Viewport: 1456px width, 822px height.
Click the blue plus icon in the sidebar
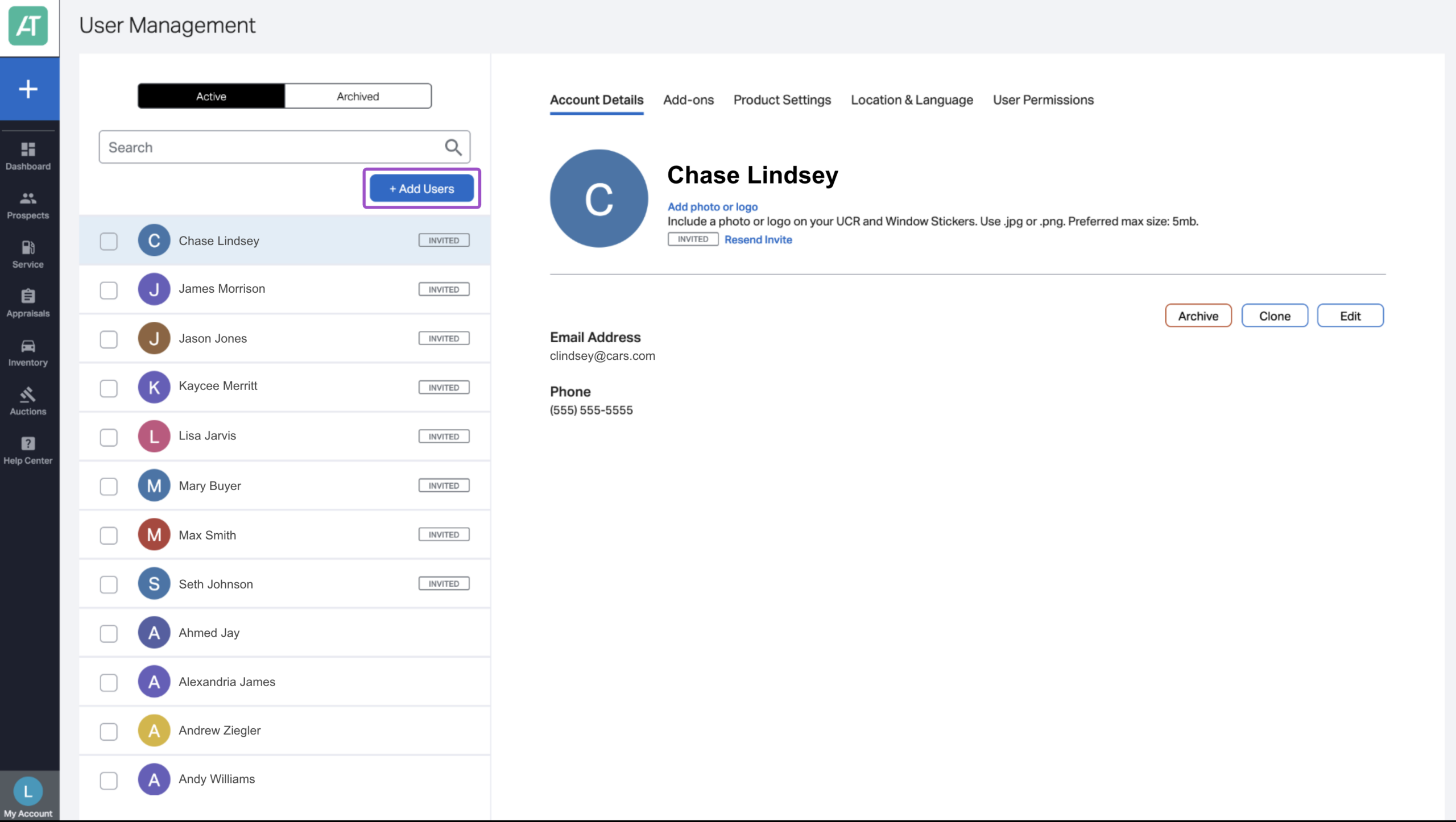[x=28, y=89]
